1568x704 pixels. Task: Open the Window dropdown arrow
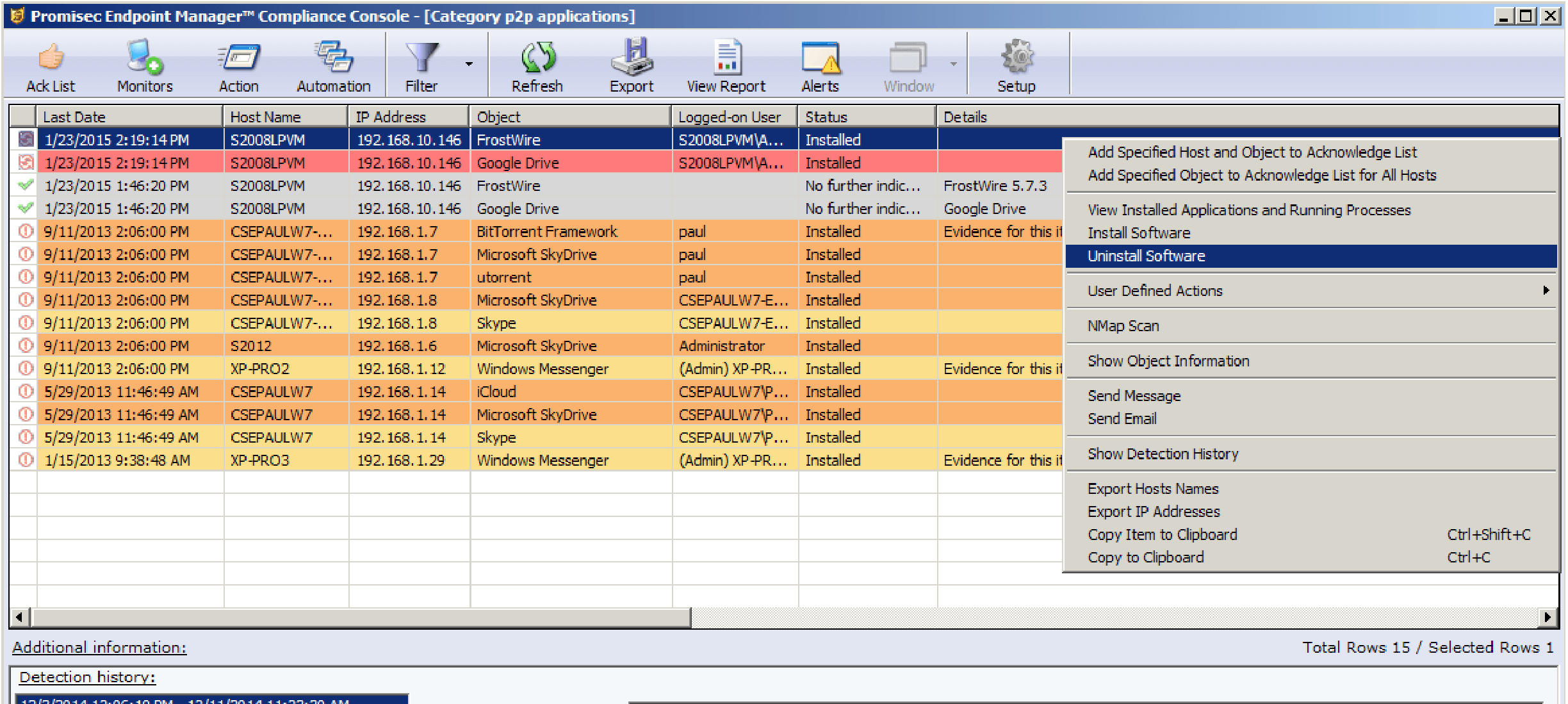pyautogui.click(x=954, y=64)
